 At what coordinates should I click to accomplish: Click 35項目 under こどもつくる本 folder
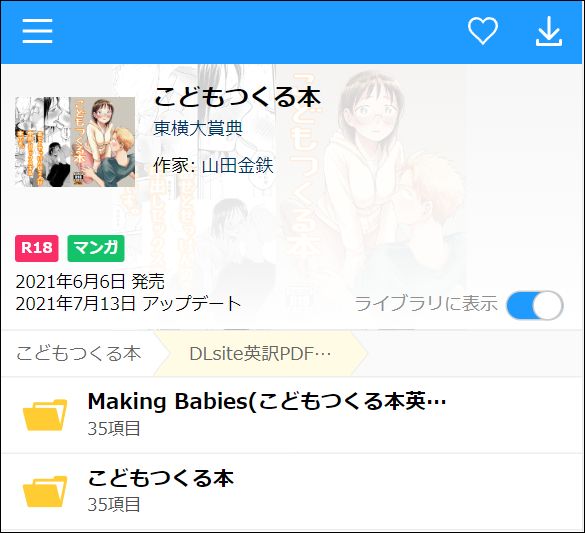(114, 505)
